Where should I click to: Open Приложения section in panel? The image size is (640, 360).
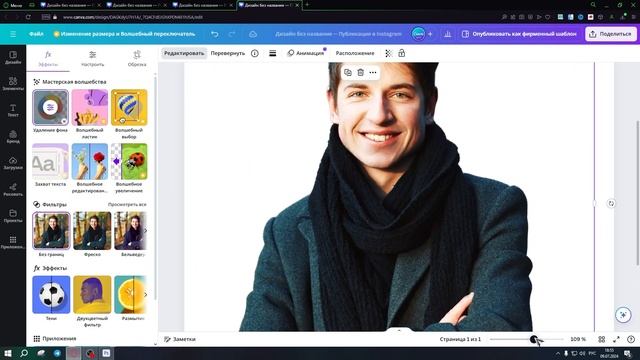click(55, 338)
